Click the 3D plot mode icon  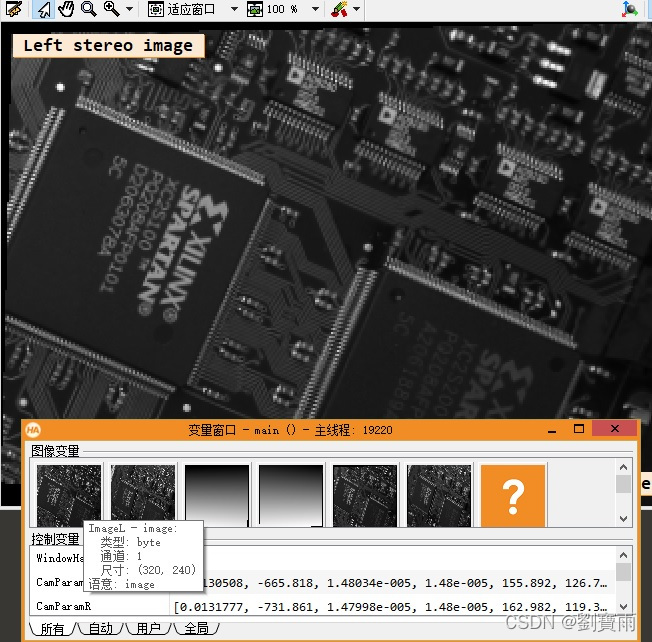630,9
